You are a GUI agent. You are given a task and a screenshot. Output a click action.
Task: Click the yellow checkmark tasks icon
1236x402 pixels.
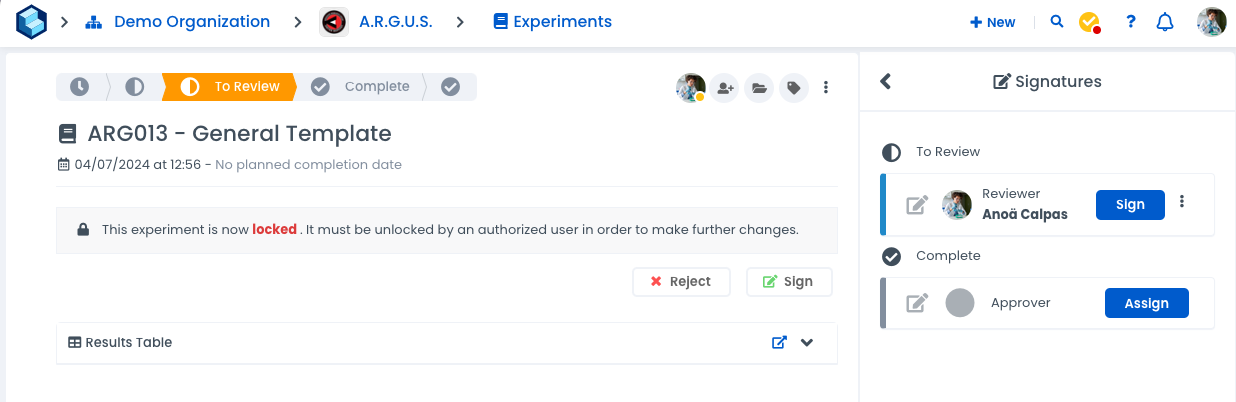[x=1089, y=22]
